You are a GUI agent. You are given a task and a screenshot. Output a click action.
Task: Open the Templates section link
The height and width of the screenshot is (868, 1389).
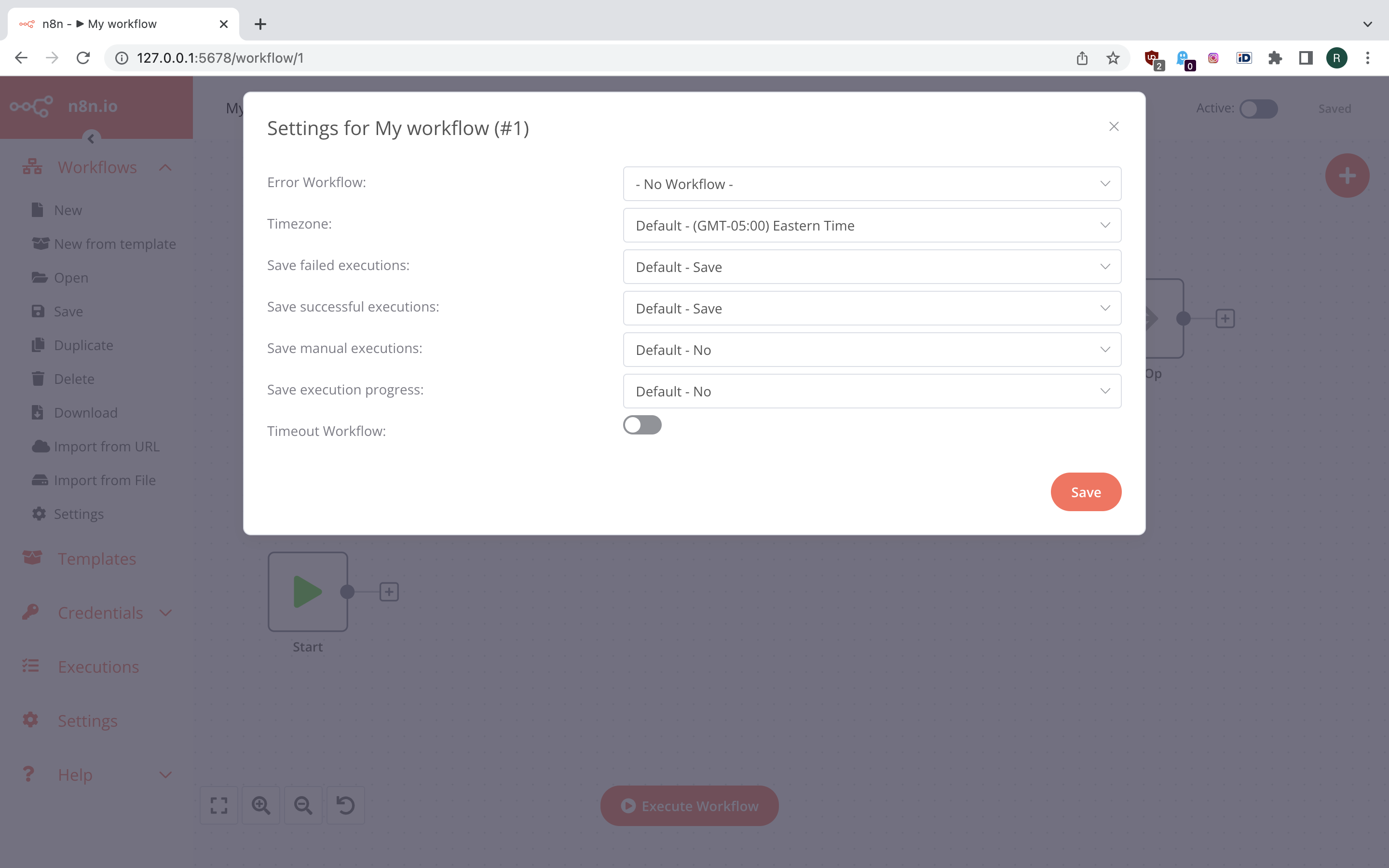[96, 558]
